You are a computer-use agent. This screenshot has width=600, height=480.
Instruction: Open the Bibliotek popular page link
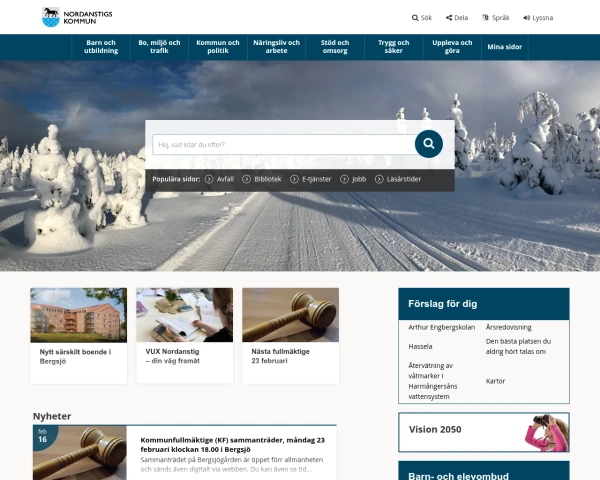[267, 179]
